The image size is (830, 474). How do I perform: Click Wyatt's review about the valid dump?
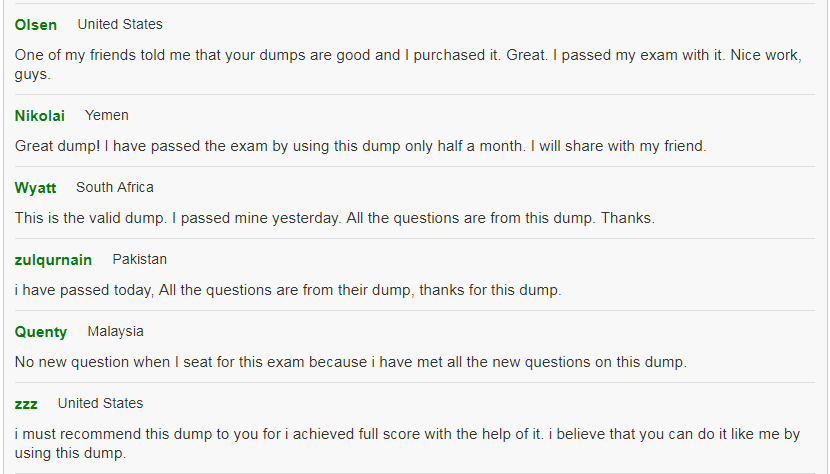click(335, 218)
